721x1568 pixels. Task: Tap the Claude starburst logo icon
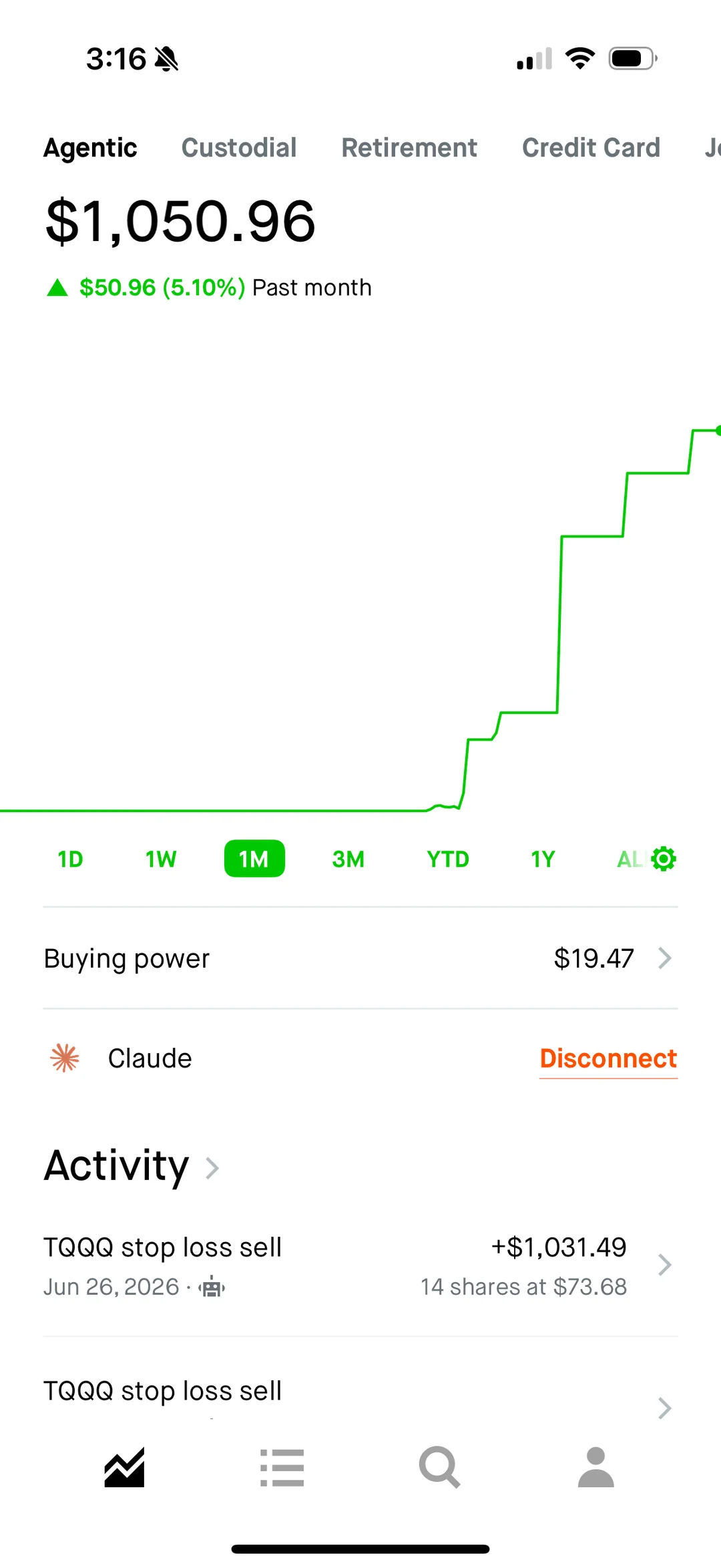[x=65, y=1058]
